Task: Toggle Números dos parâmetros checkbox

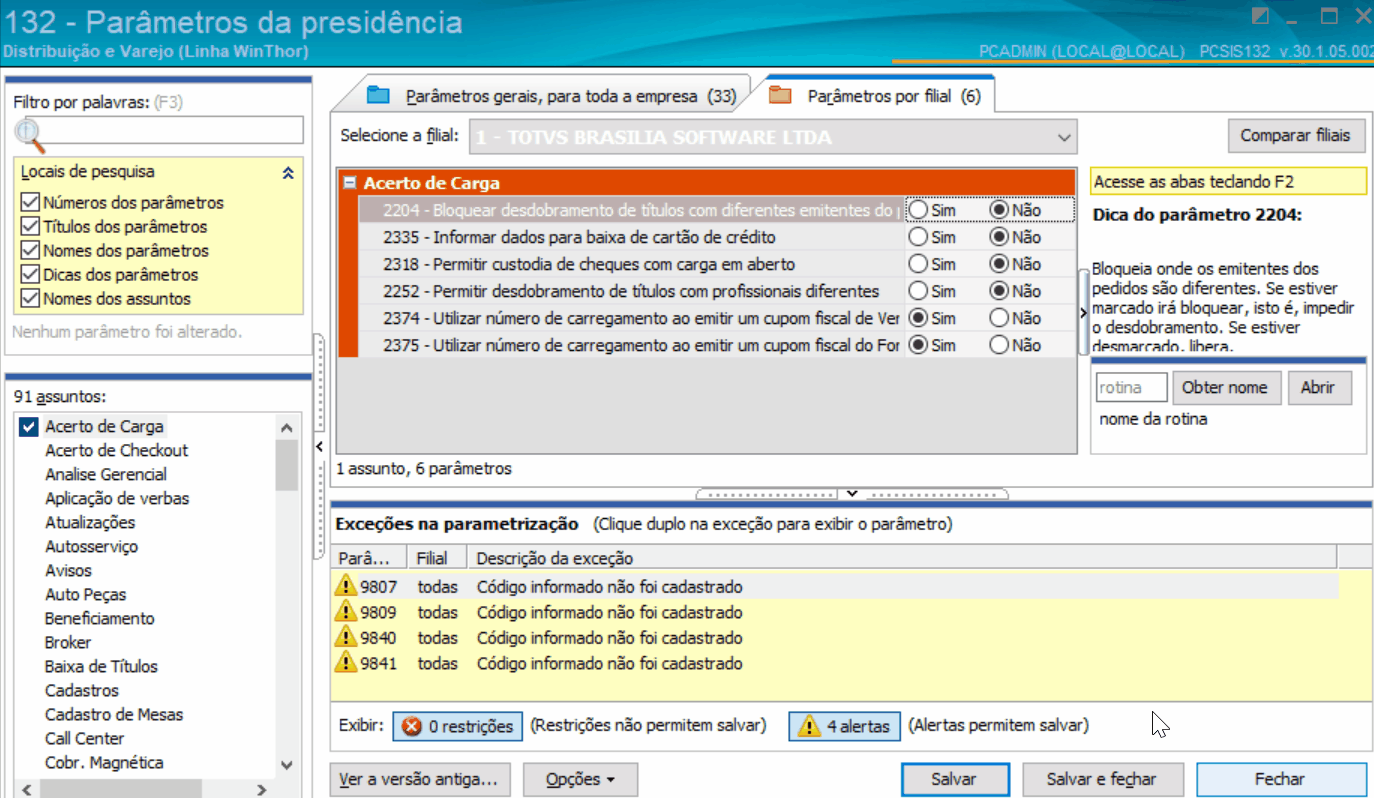Action: coord(30,203)
